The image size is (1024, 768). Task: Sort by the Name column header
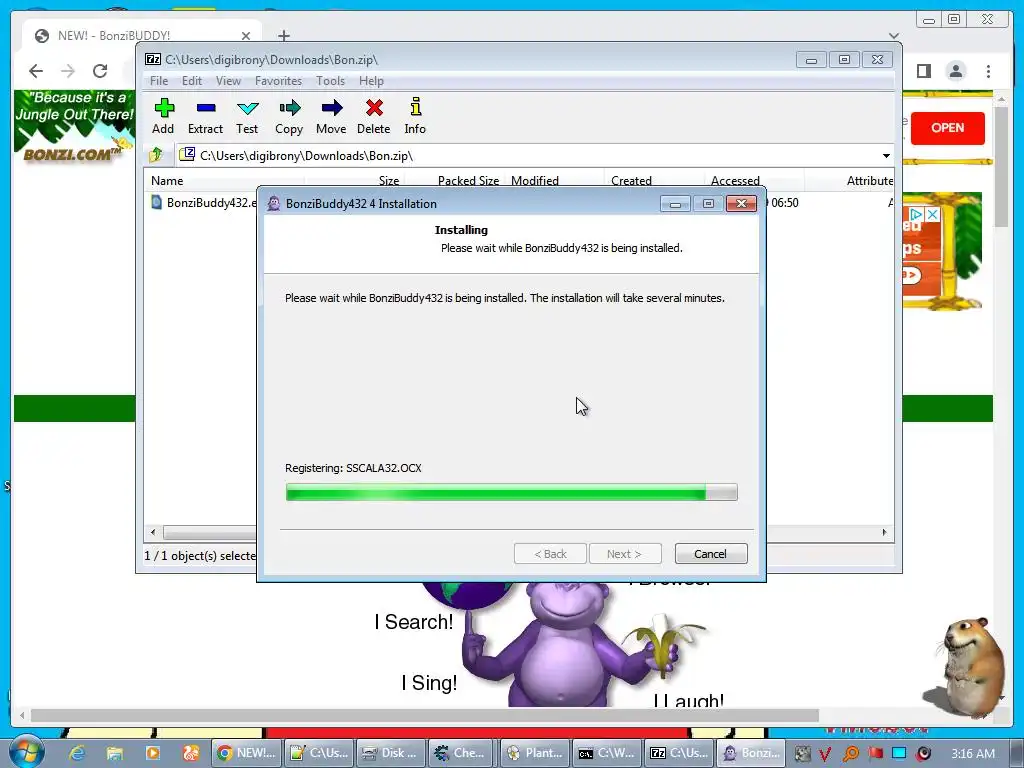[167, 181]
